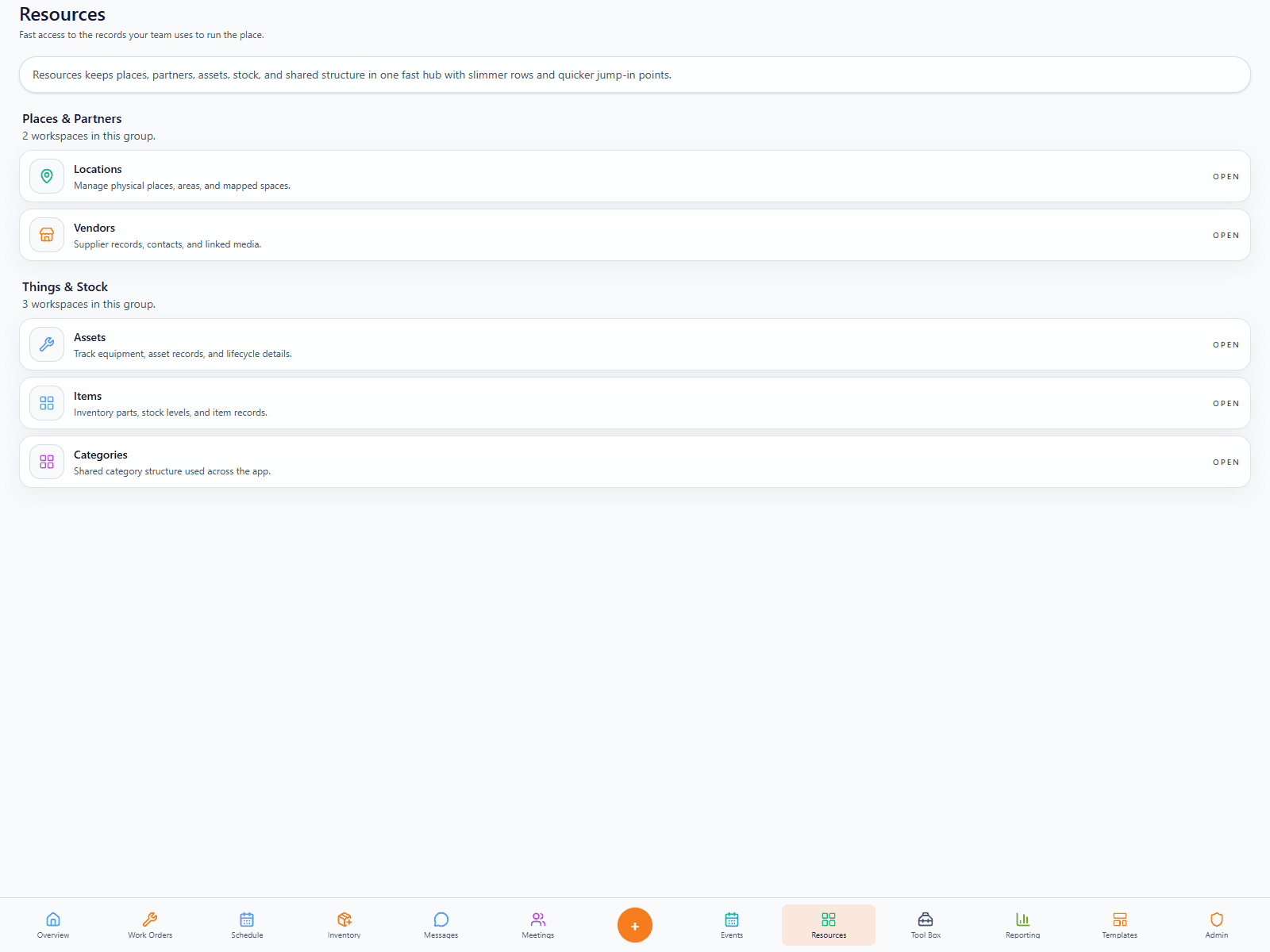The height and width of the screenshot is (952, 1270).
Task: Open the Categories workspace
Action: (1226, 461)
